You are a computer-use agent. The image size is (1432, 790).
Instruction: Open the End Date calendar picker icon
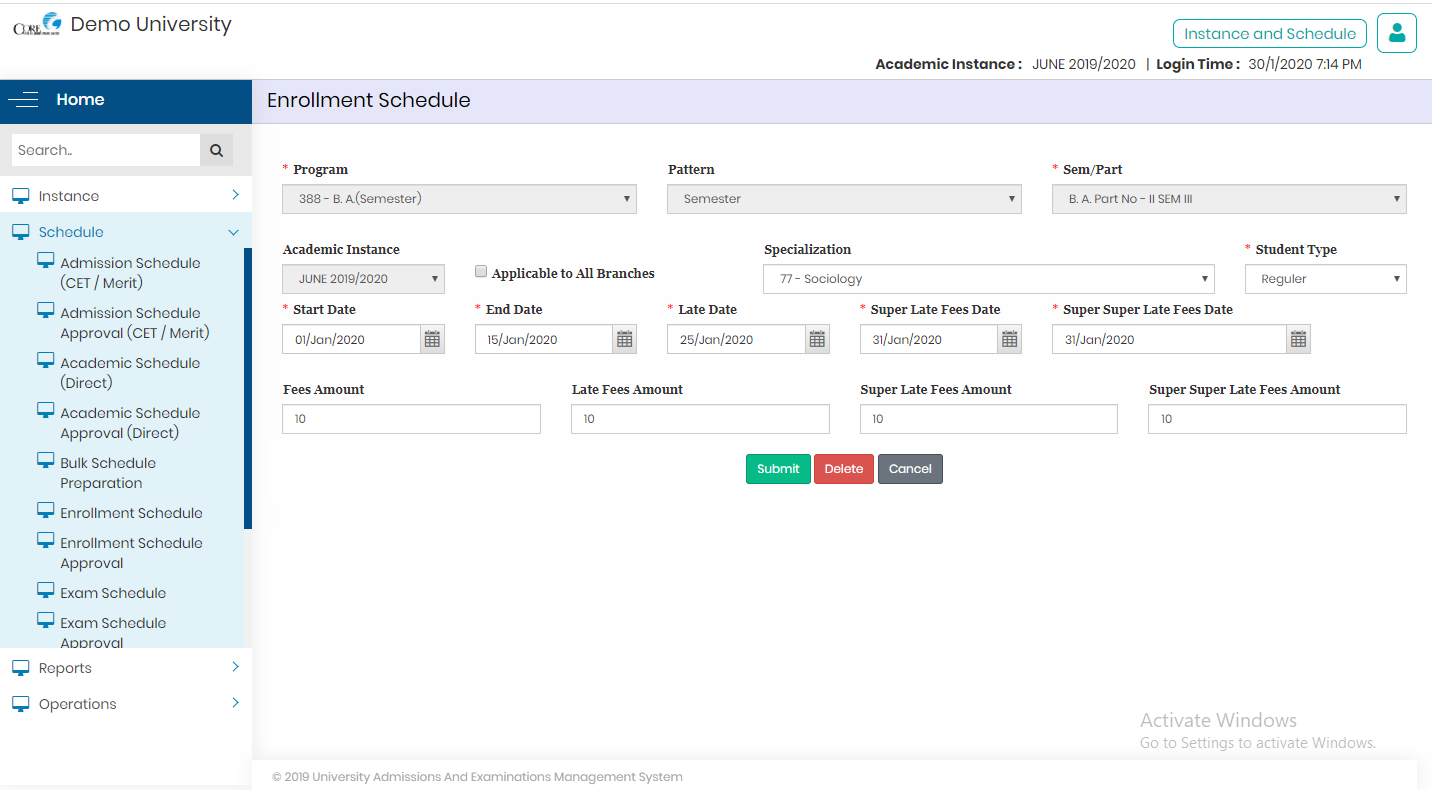[624, 340]
